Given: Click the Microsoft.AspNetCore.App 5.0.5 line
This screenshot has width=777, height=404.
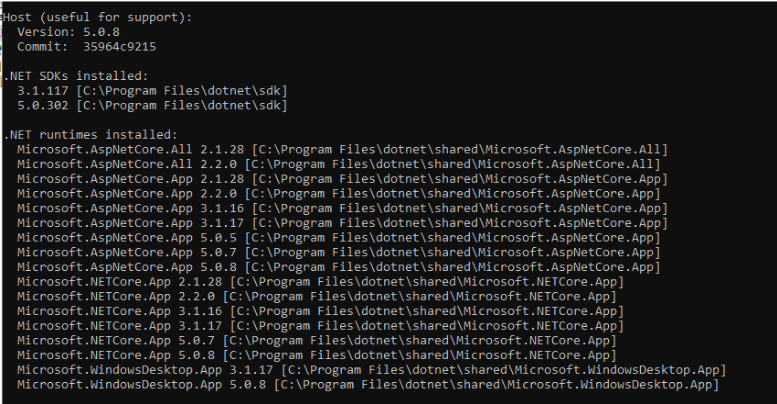Looking at the screenshot, I should 339,238.
